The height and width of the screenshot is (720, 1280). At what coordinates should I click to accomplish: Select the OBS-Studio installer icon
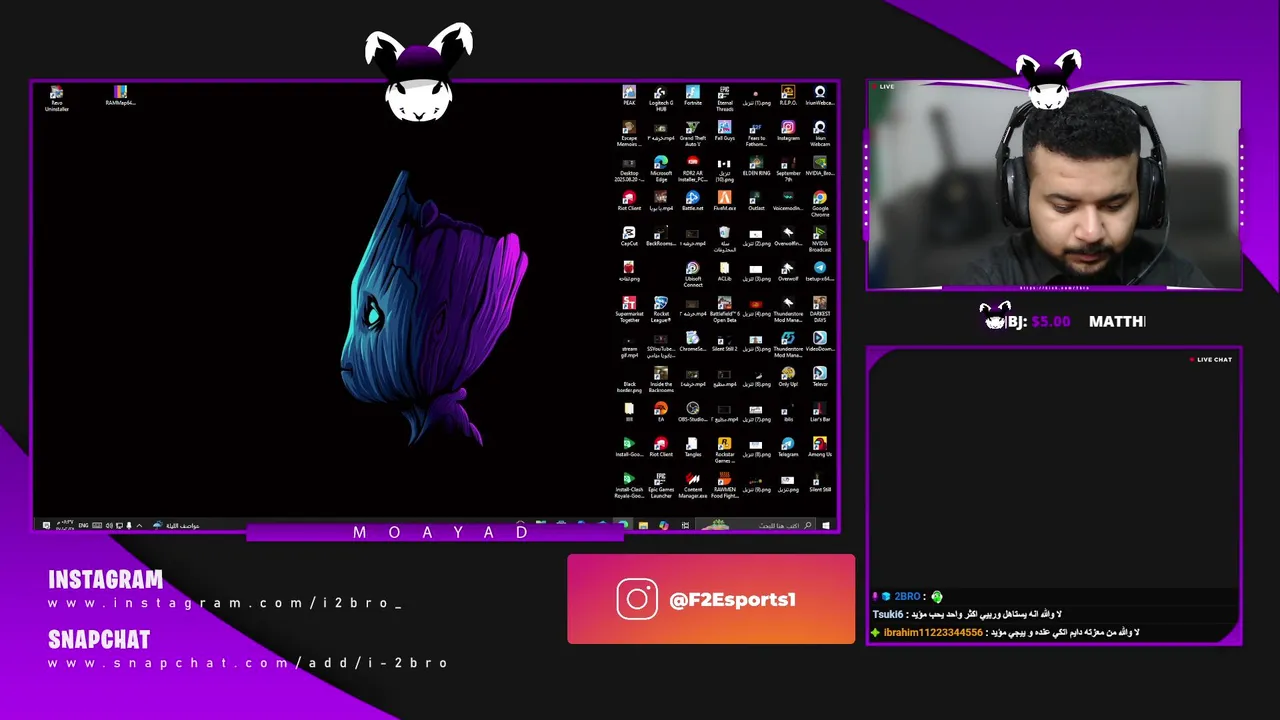[x=693, y=410]
